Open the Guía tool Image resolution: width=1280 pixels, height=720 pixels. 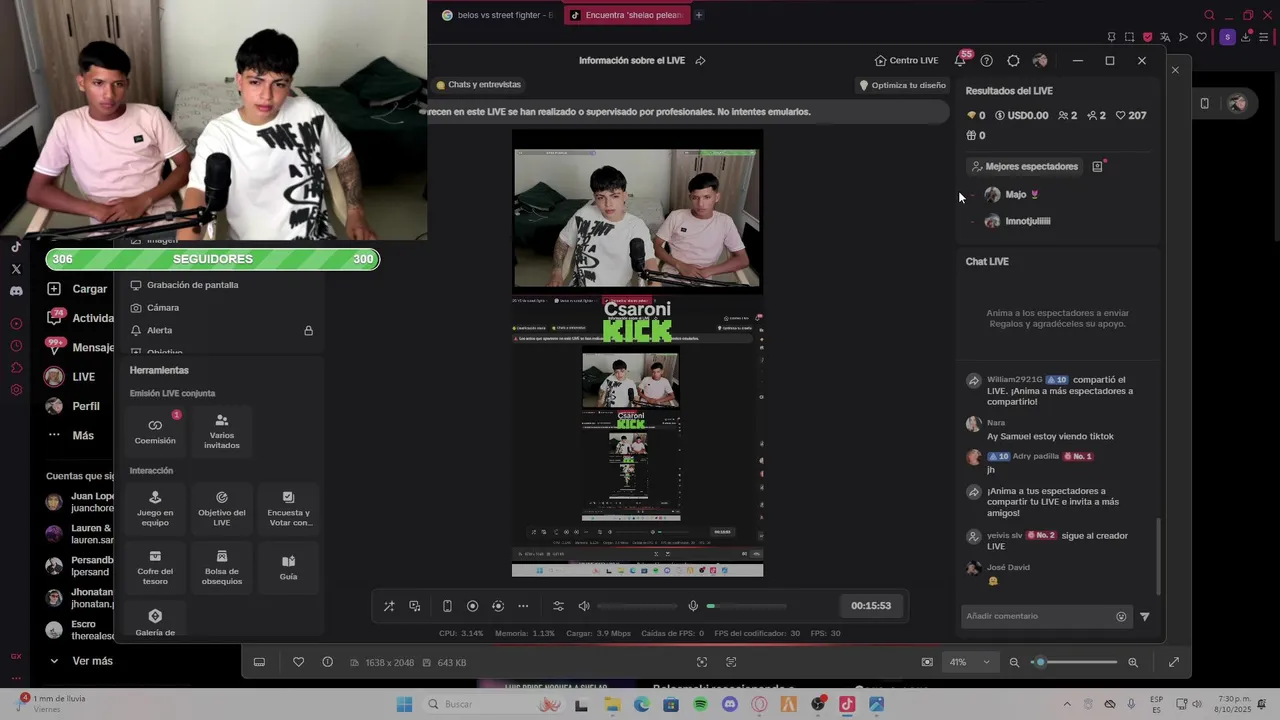tap(289, 567)
